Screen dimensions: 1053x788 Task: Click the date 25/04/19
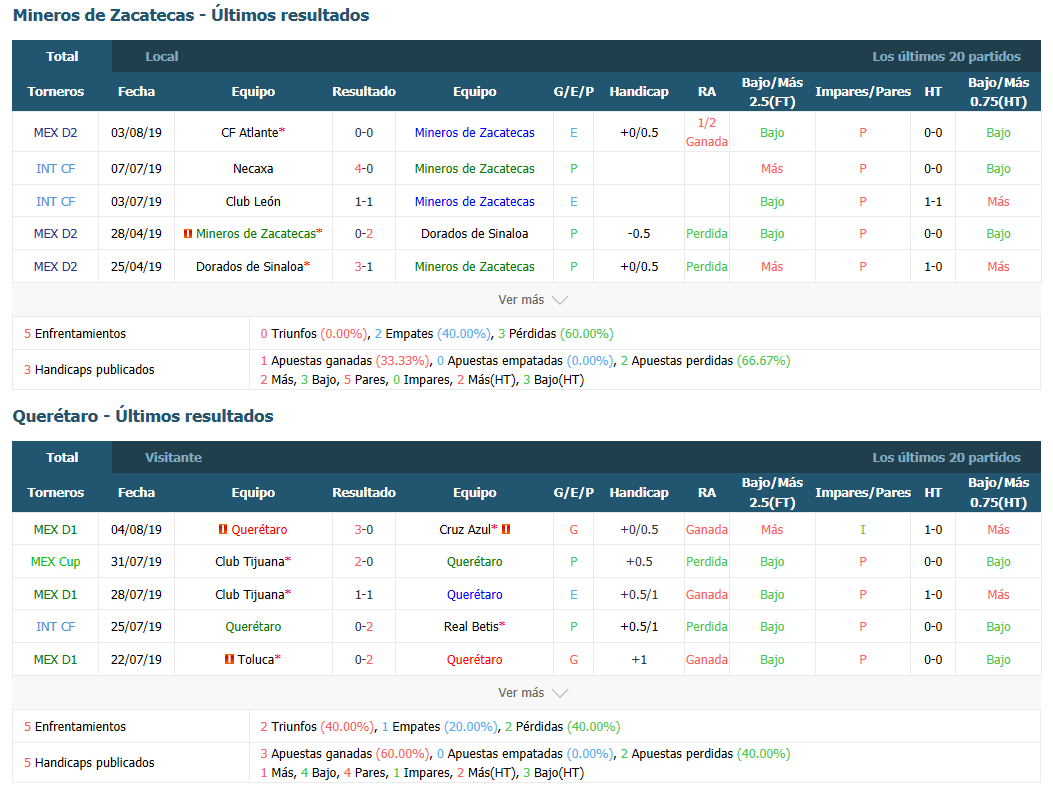[136, 267]
